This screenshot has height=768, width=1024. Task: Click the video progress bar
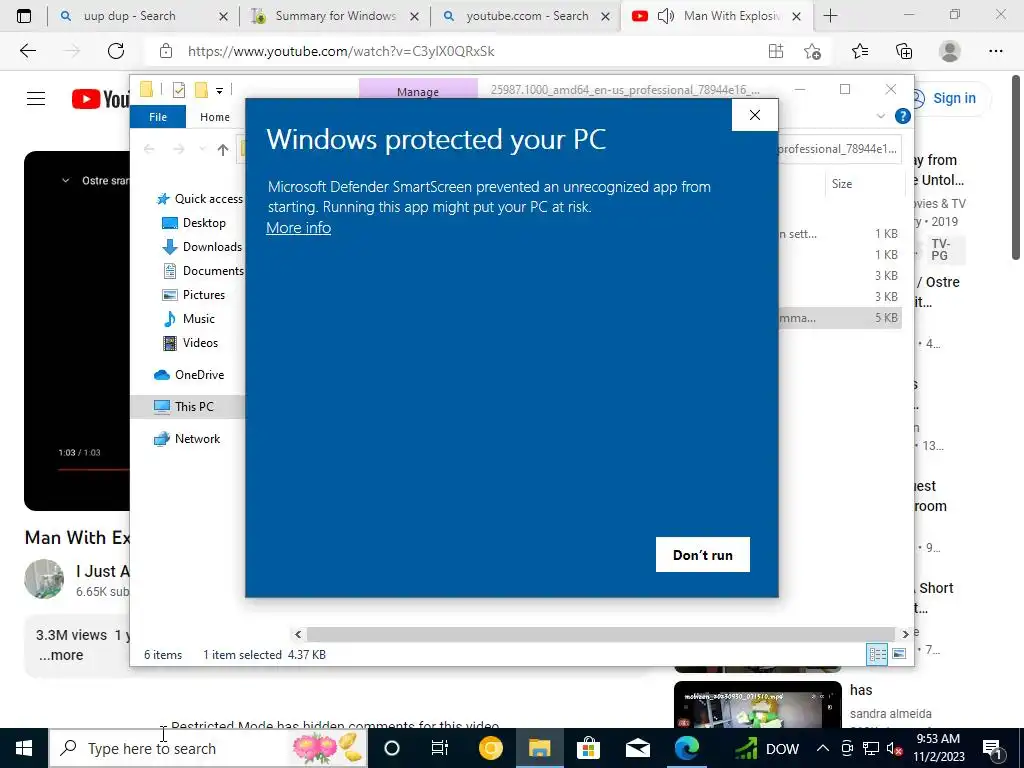[93, 470]
